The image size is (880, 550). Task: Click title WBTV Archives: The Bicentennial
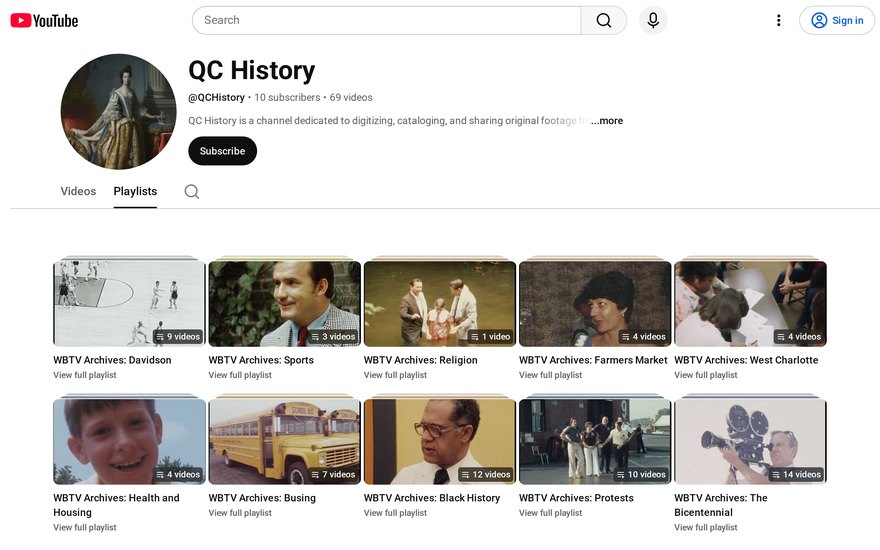(721, 505)
